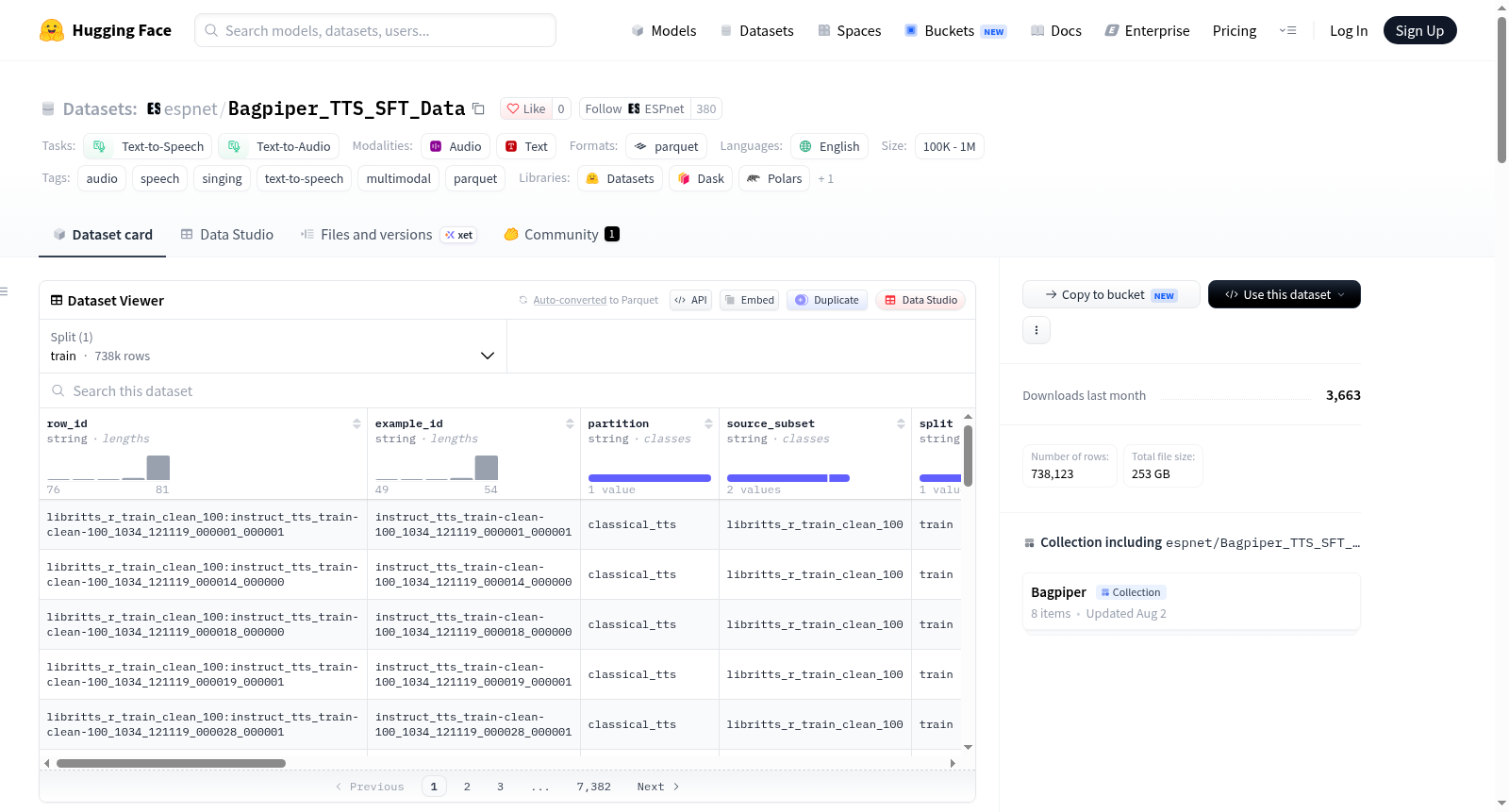Image resolution: width=1509 pixels, height=812 pixels.
Task: Open the Datasets library tag
Action: [621, 178]
